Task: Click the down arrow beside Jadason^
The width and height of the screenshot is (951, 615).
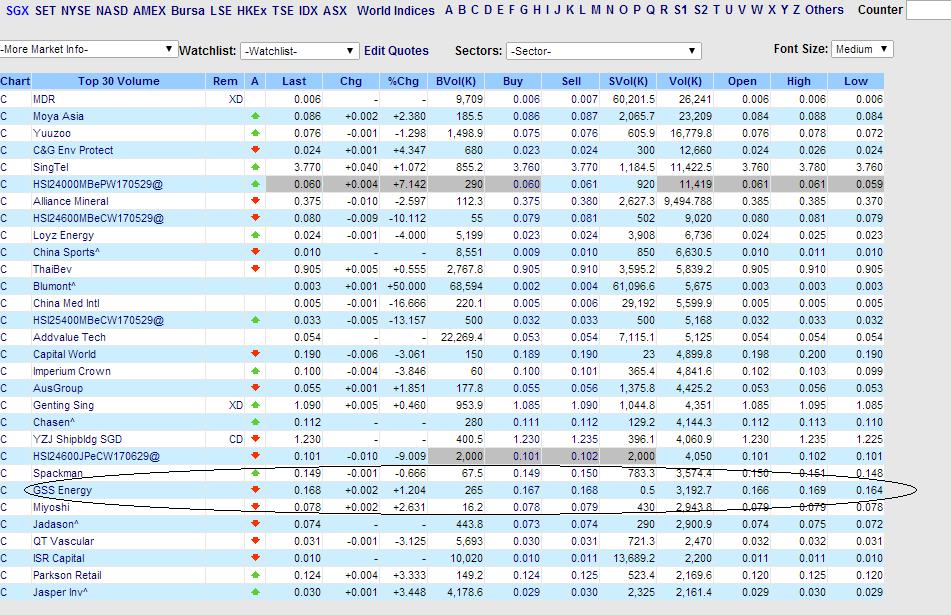Action: pos(255,523)
